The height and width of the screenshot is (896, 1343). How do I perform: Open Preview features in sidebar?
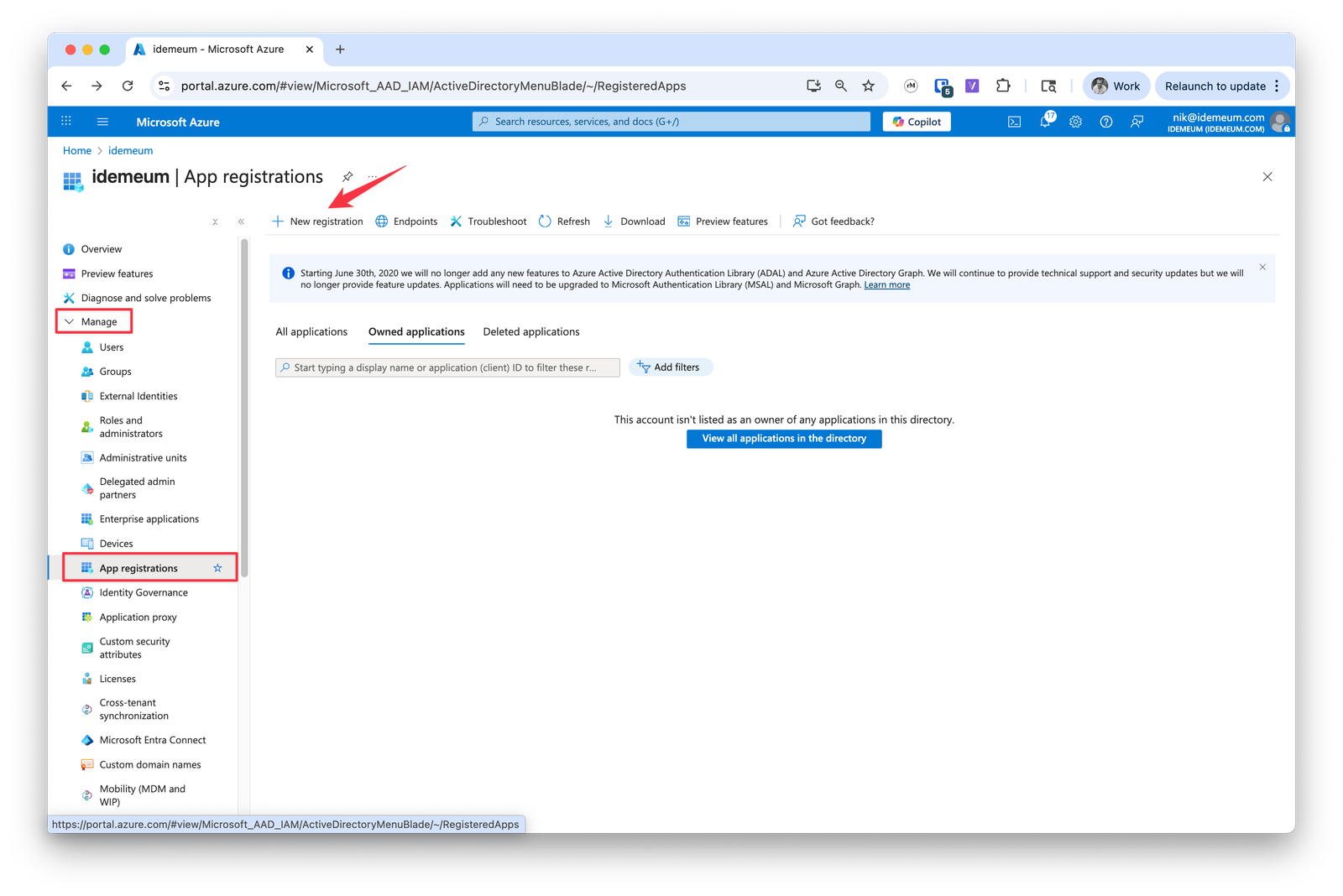click(x=117, y=273)
